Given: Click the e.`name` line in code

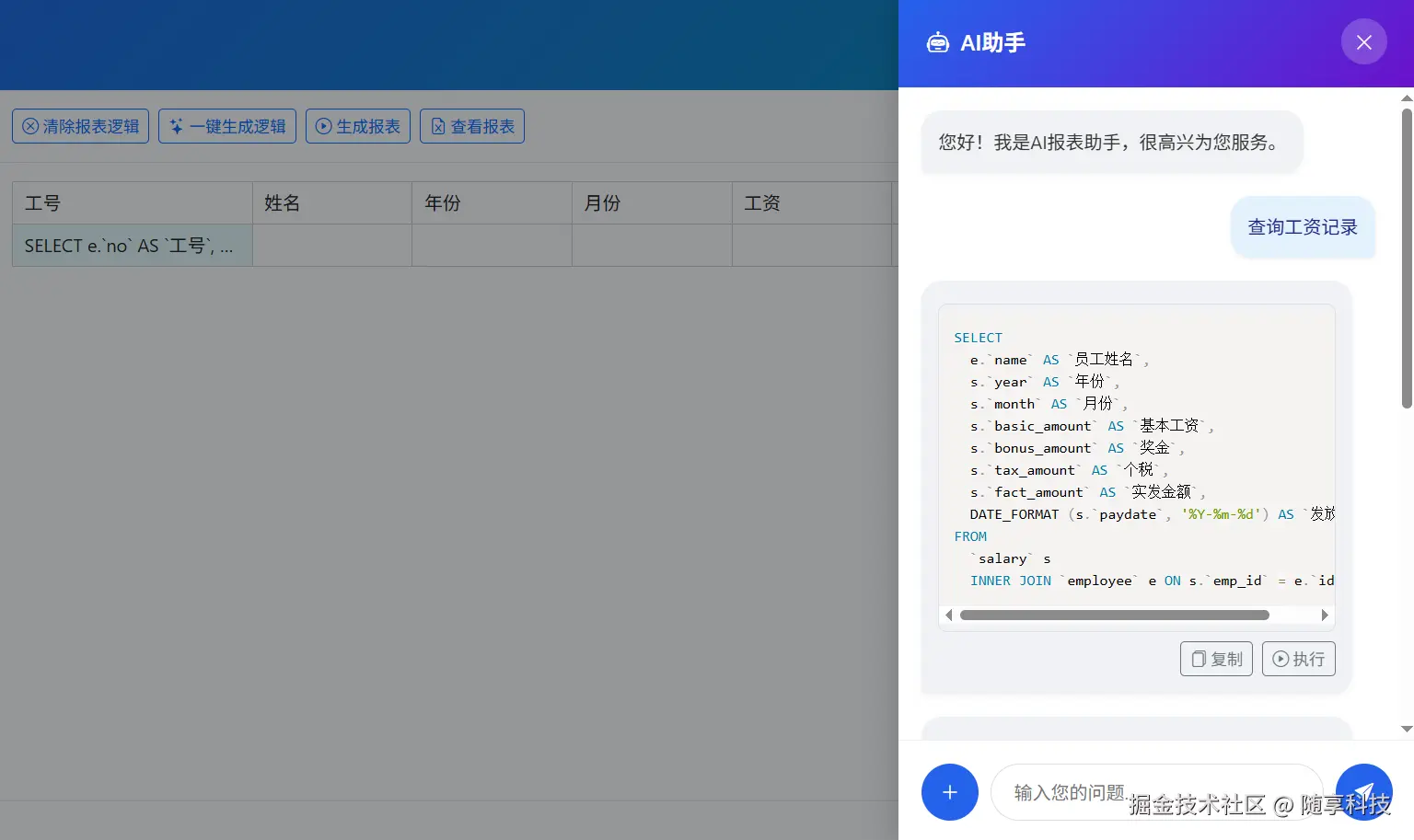Looking at the screenshot, I should 1059,360.
